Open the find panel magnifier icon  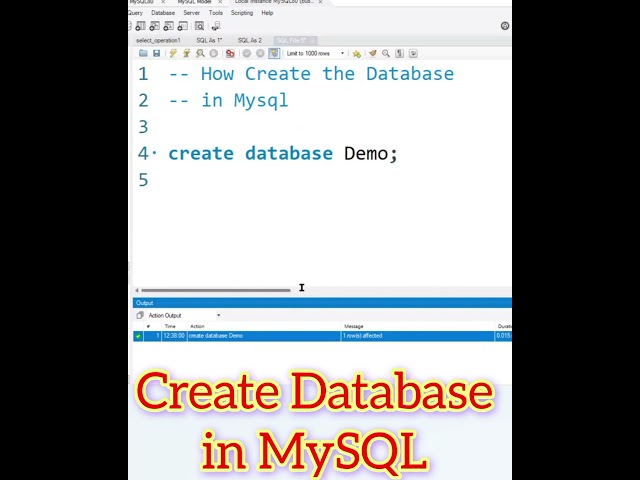386,53
